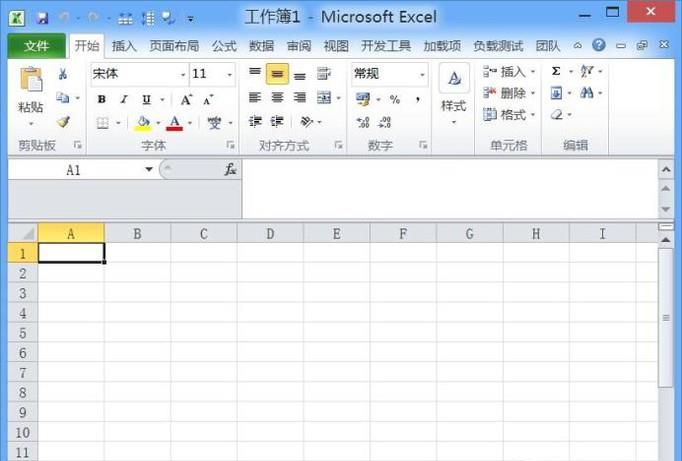Switch to the 数据 Data tab
682x461 pixels.
[x=261, y=46]
